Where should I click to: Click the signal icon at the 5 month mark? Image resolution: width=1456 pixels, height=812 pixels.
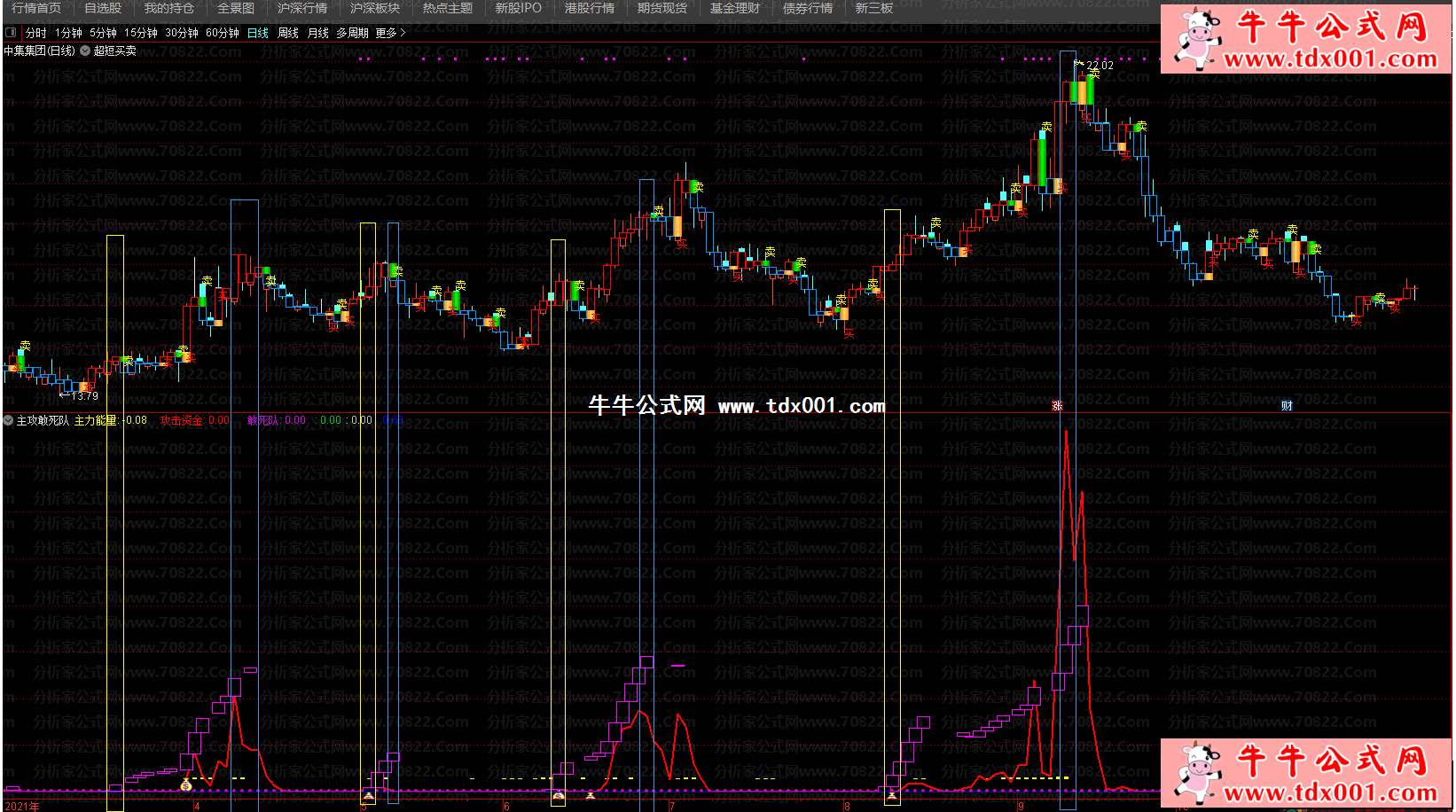(x=369, y=797)
